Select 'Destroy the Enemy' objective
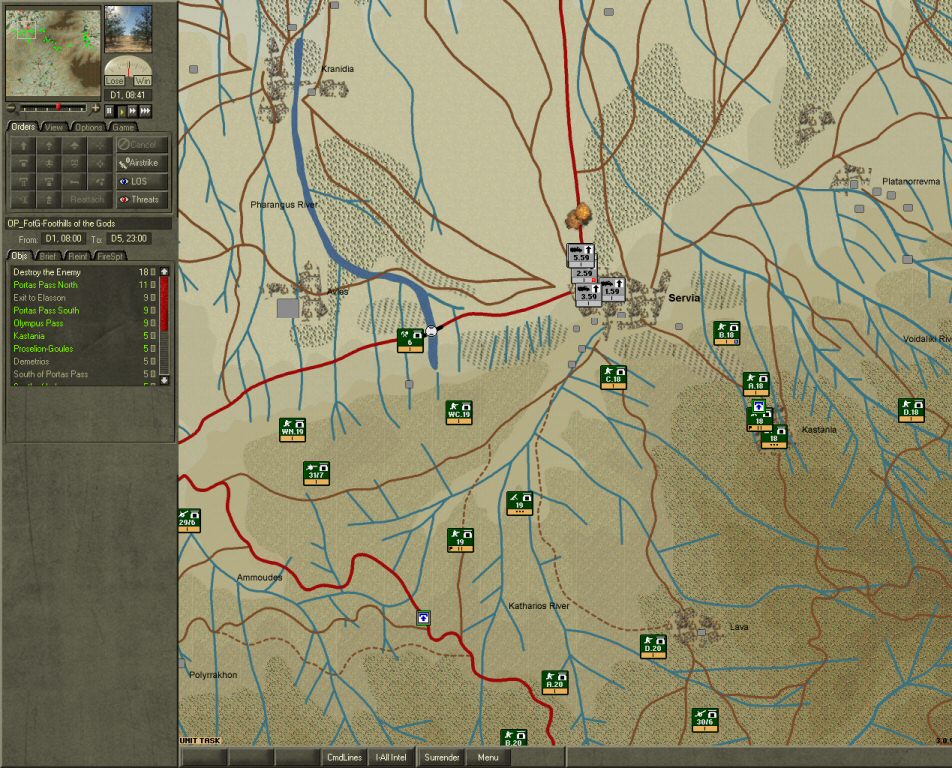The height and width of the screenshot is (768, 952). click(x=84, y=272)
